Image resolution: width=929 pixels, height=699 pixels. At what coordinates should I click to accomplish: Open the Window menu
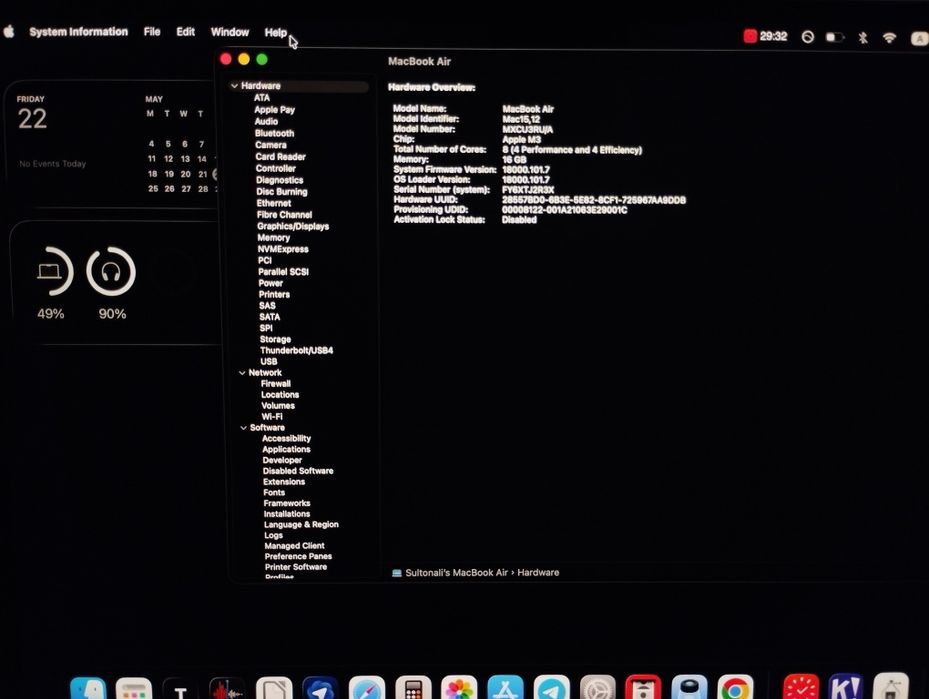(230, 33)
